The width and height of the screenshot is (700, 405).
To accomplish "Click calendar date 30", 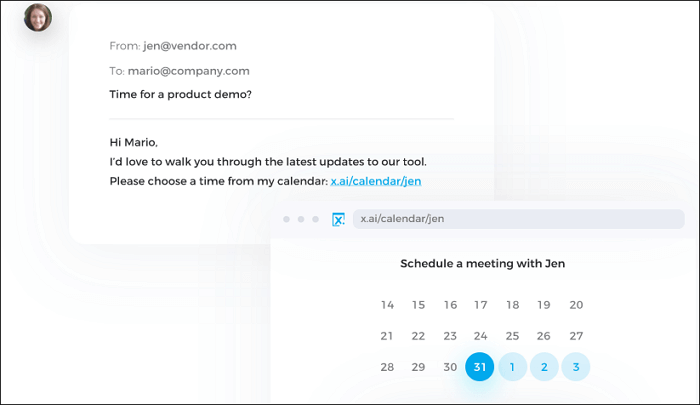I will [450, 367].
